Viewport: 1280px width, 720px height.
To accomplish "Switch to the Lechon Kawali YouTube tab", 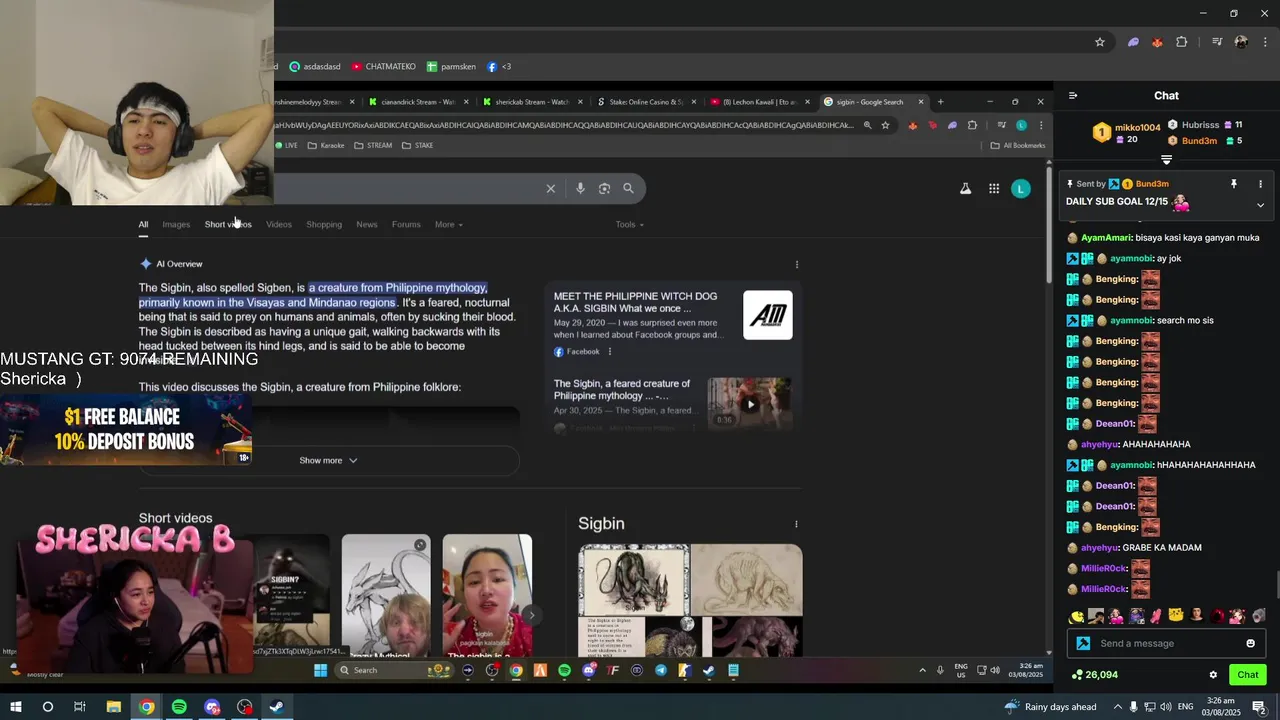I will pos(758,102).
